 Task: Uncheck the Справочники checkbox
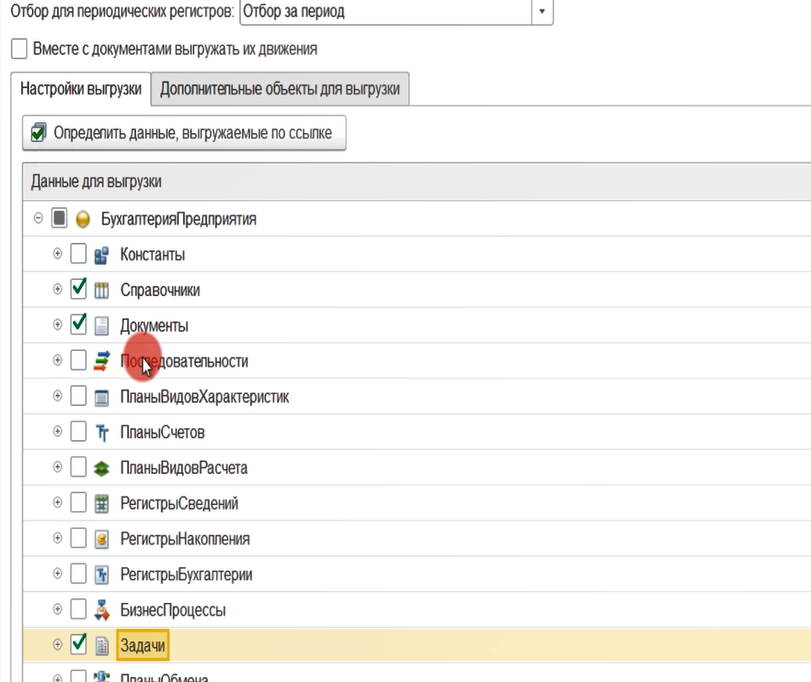78,289
